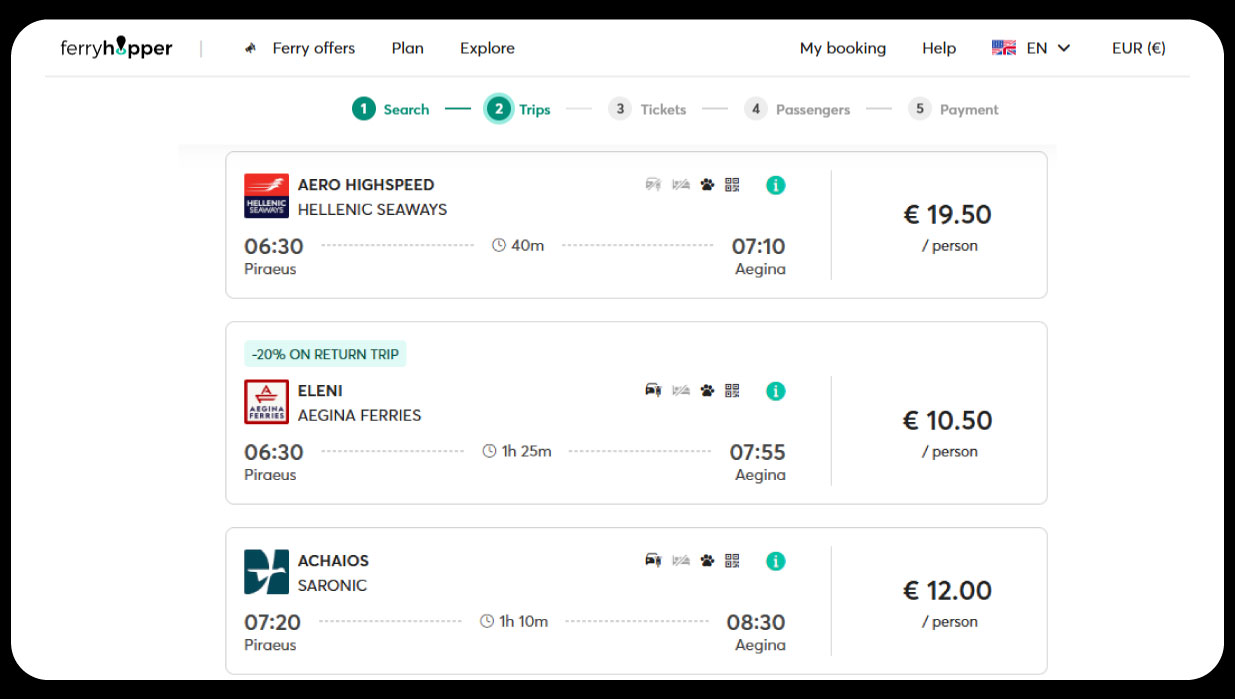The width and height of the screenshot is (1235, 699).
Task: Go to the My booking page
Action: pyautogui.click(x=842, y=48)
